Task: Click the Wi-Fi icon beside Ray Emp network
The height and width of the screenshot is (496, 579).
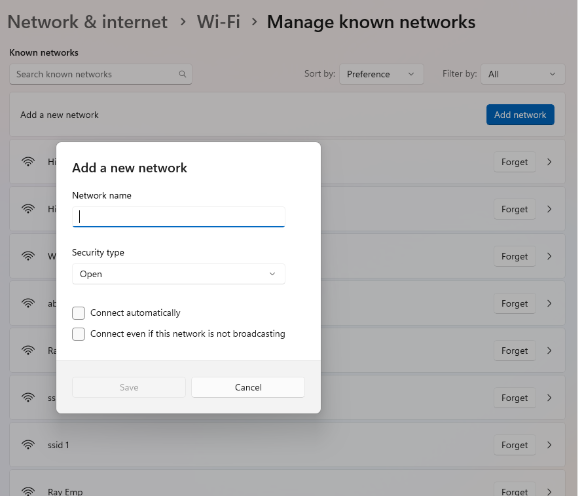Action: tap(28, 491)
